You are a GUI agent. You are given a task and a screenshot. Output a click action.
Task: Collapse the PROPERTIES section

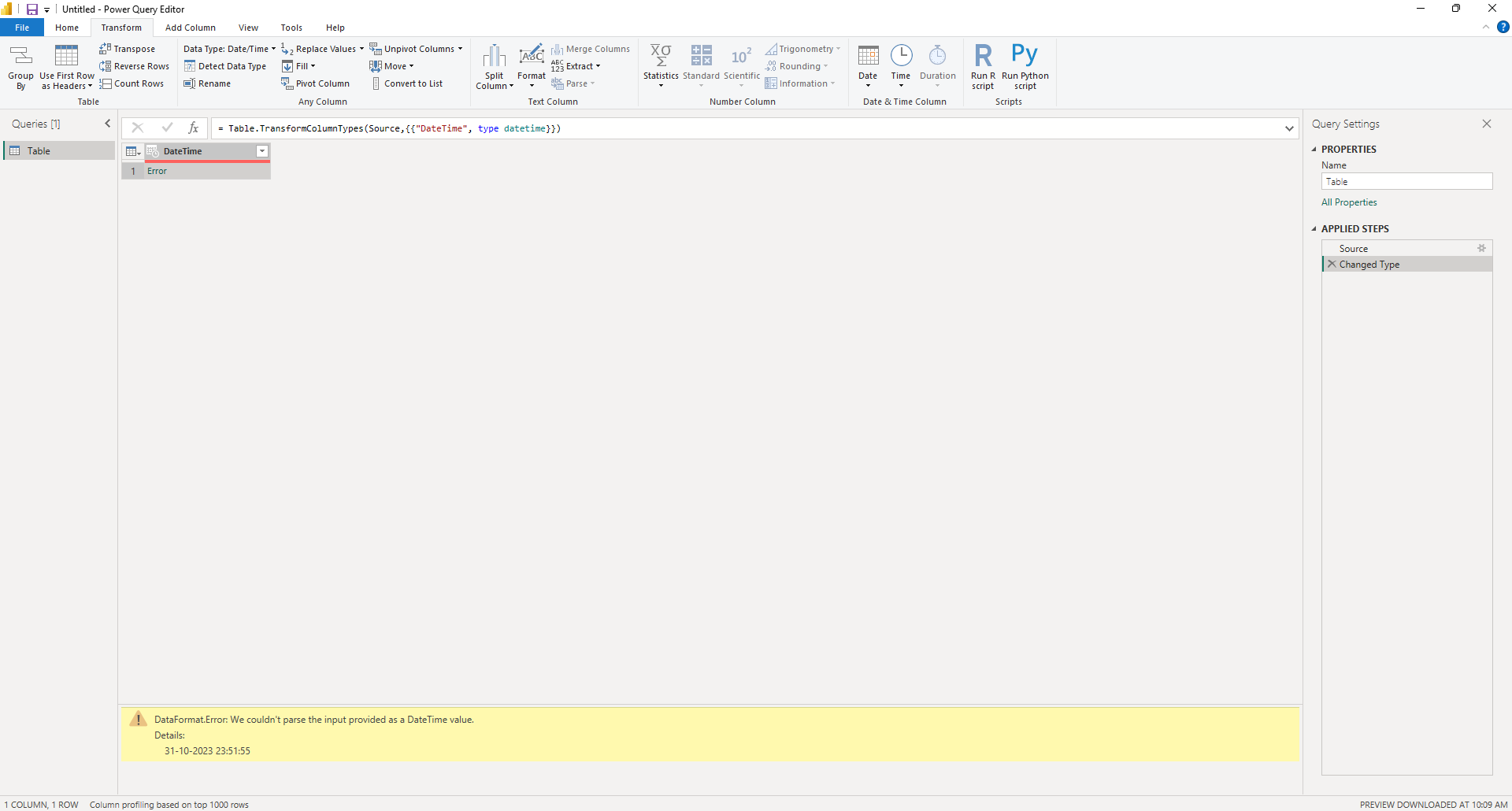[1314, 149]
